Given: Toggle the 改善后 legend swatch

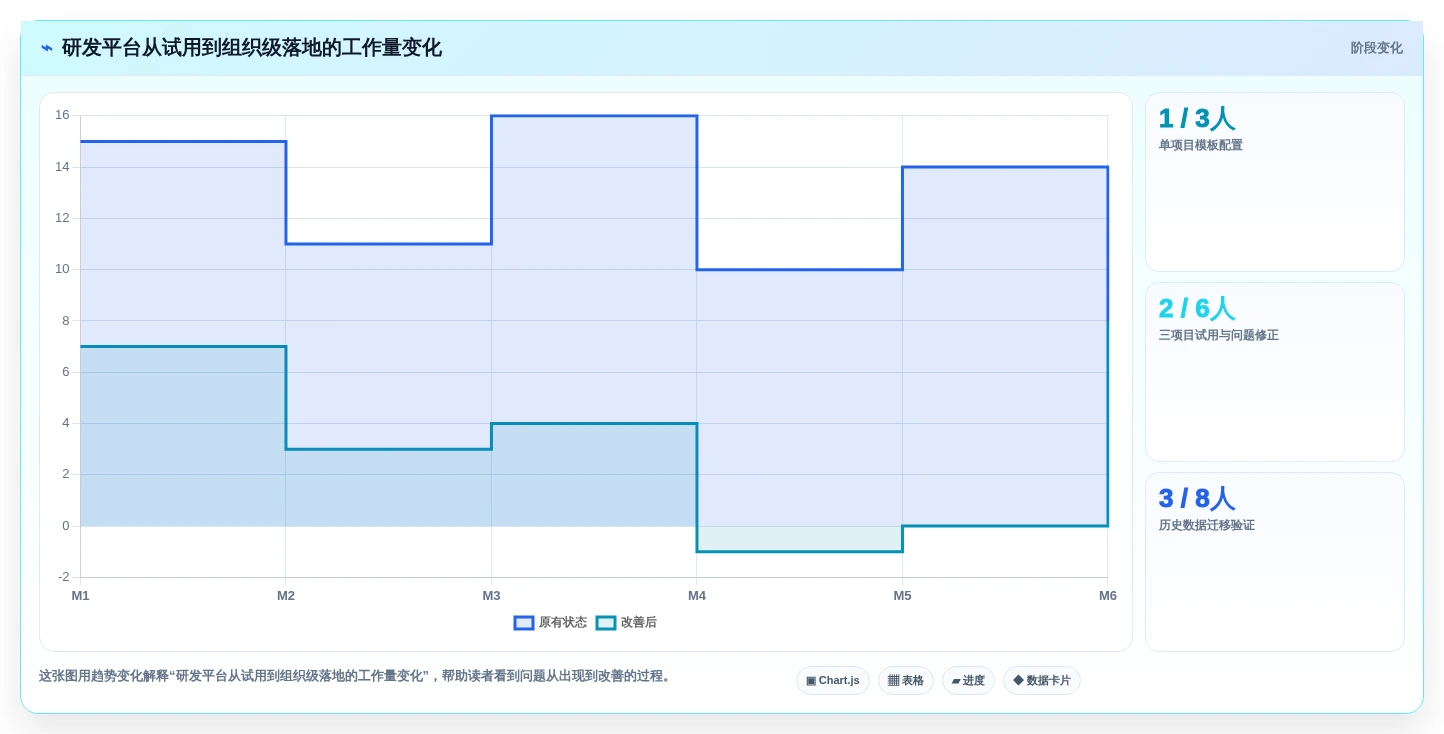Looking at the screenshot, I should click(606, 623).
